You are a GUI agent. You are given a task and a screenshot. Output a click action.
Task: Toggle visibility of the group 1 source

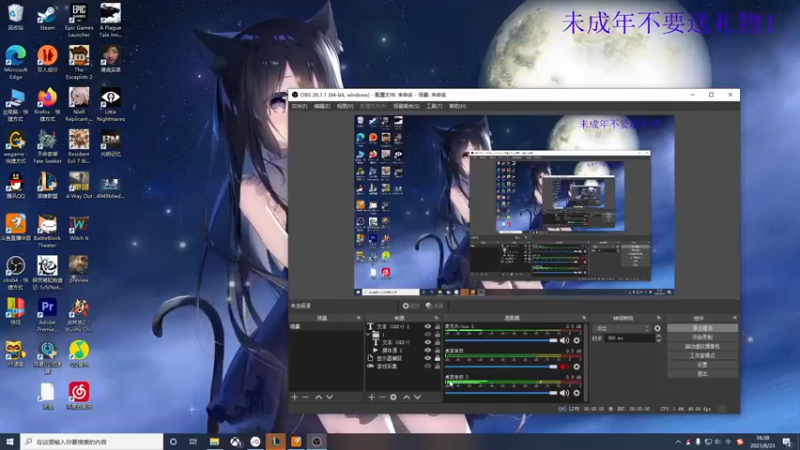click(428, 335)
